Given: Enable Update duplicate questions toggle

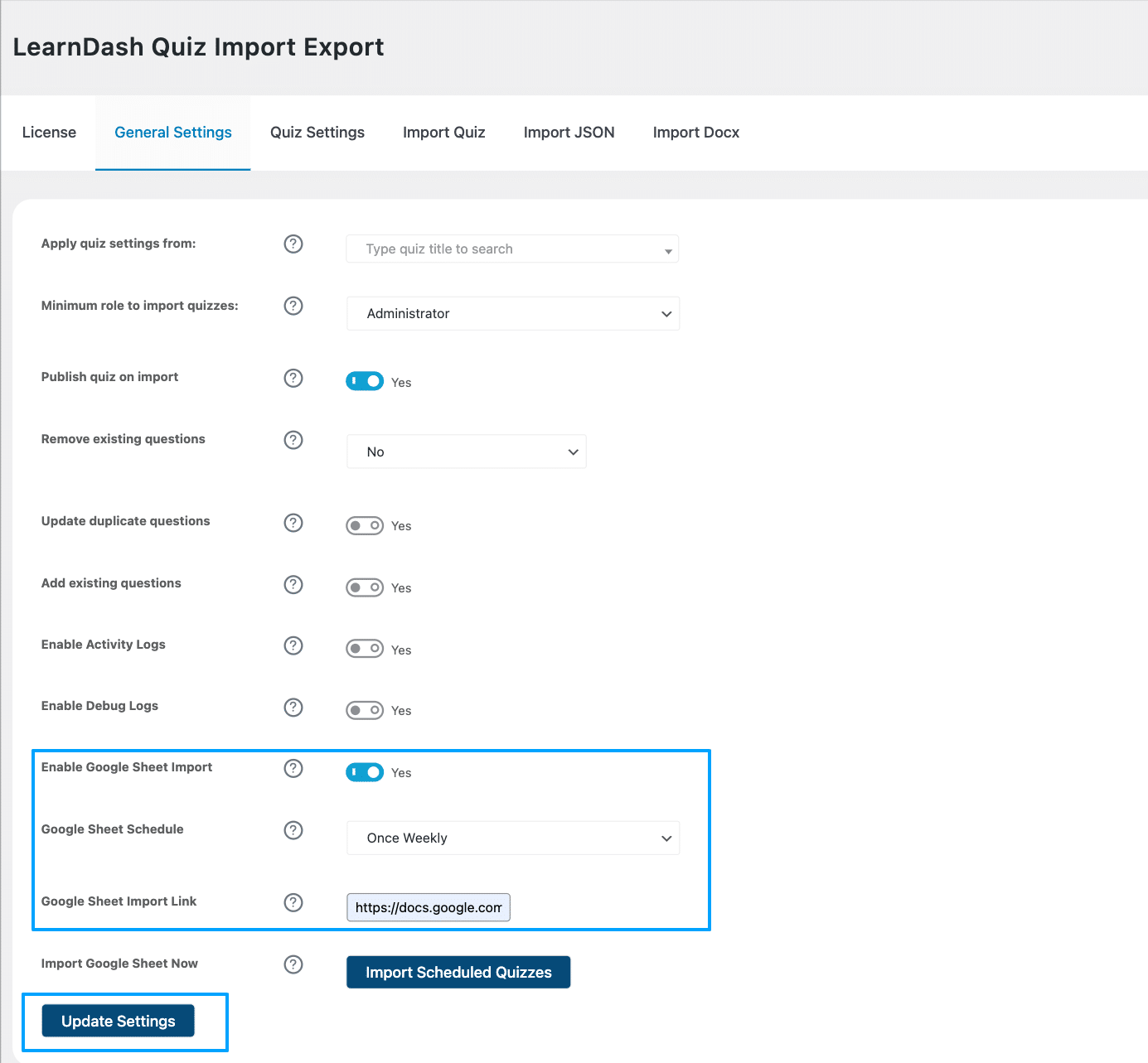Looking at the screenshot, I should point(365,525).
